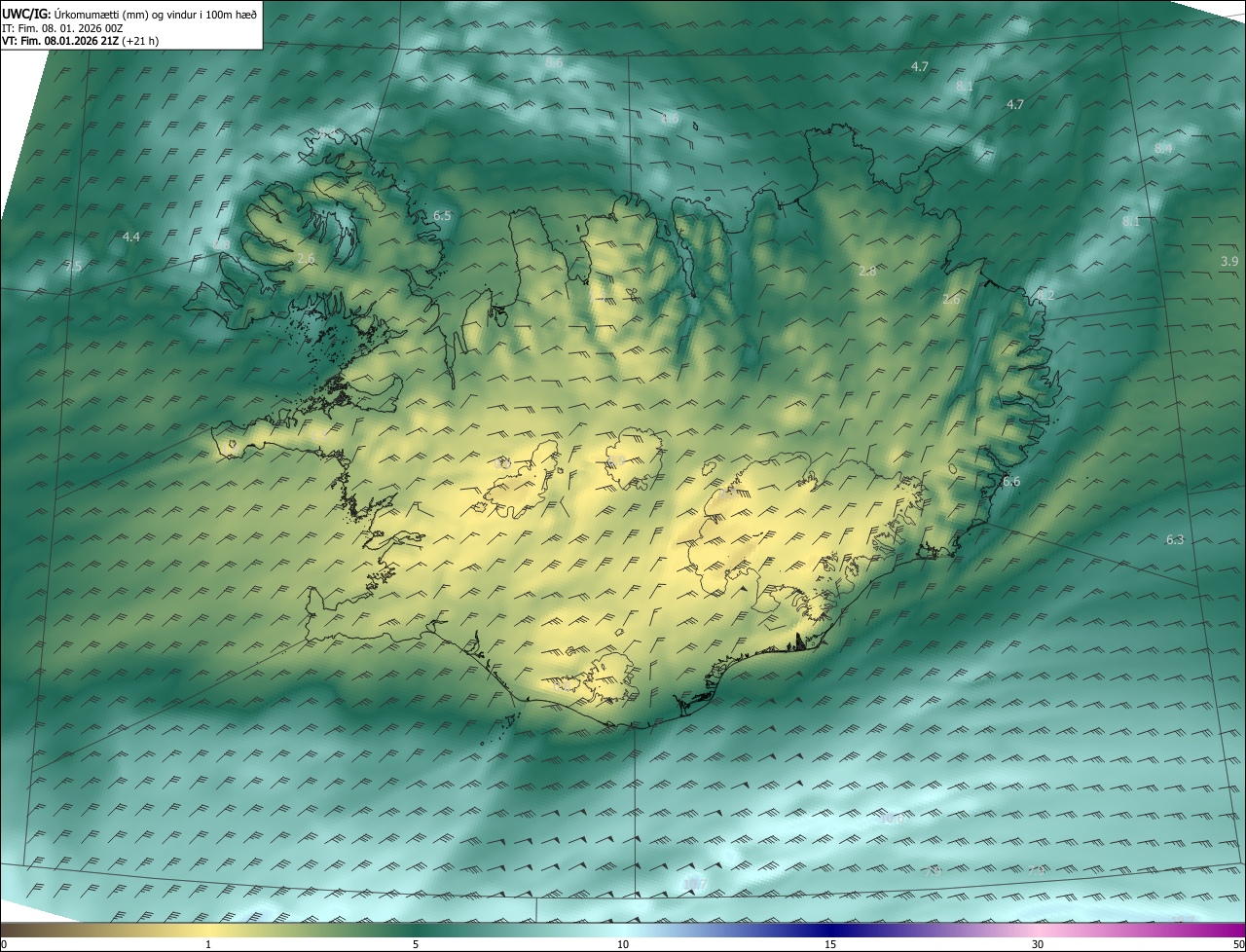Click the 30 tick on the colour scale
Image resolution: width=1246 pixels, height=952 pixels.
pyautogui.click(x=1038, y=944)
